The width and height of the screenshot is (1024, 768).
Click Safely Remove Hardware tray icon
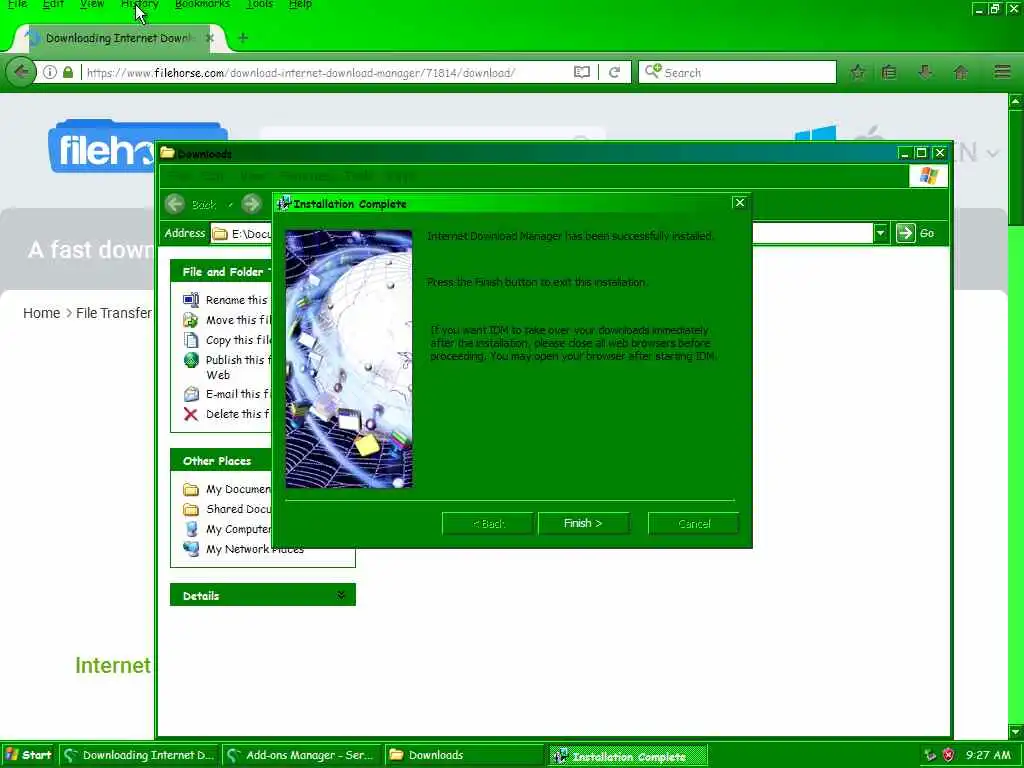[x=931, y=756]
